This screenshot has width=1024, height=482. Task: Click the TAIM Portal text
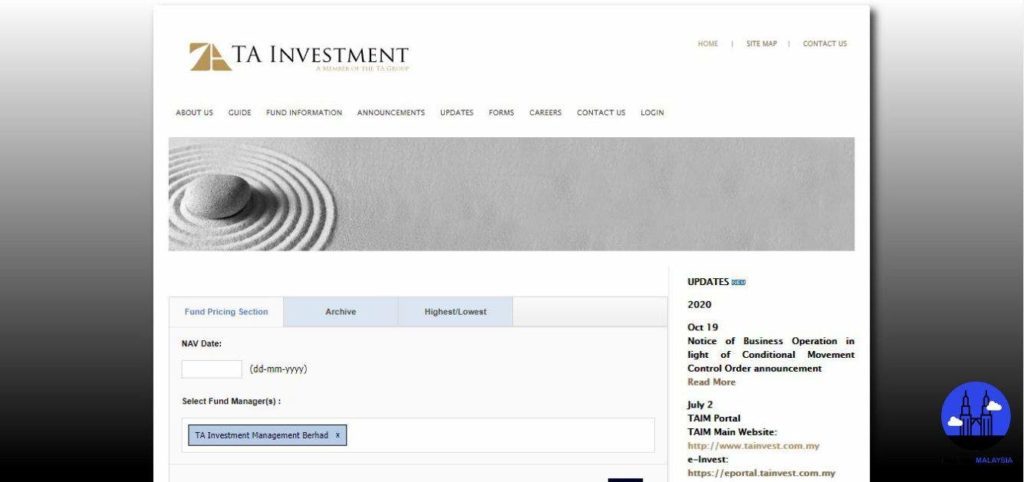[714, 418]
